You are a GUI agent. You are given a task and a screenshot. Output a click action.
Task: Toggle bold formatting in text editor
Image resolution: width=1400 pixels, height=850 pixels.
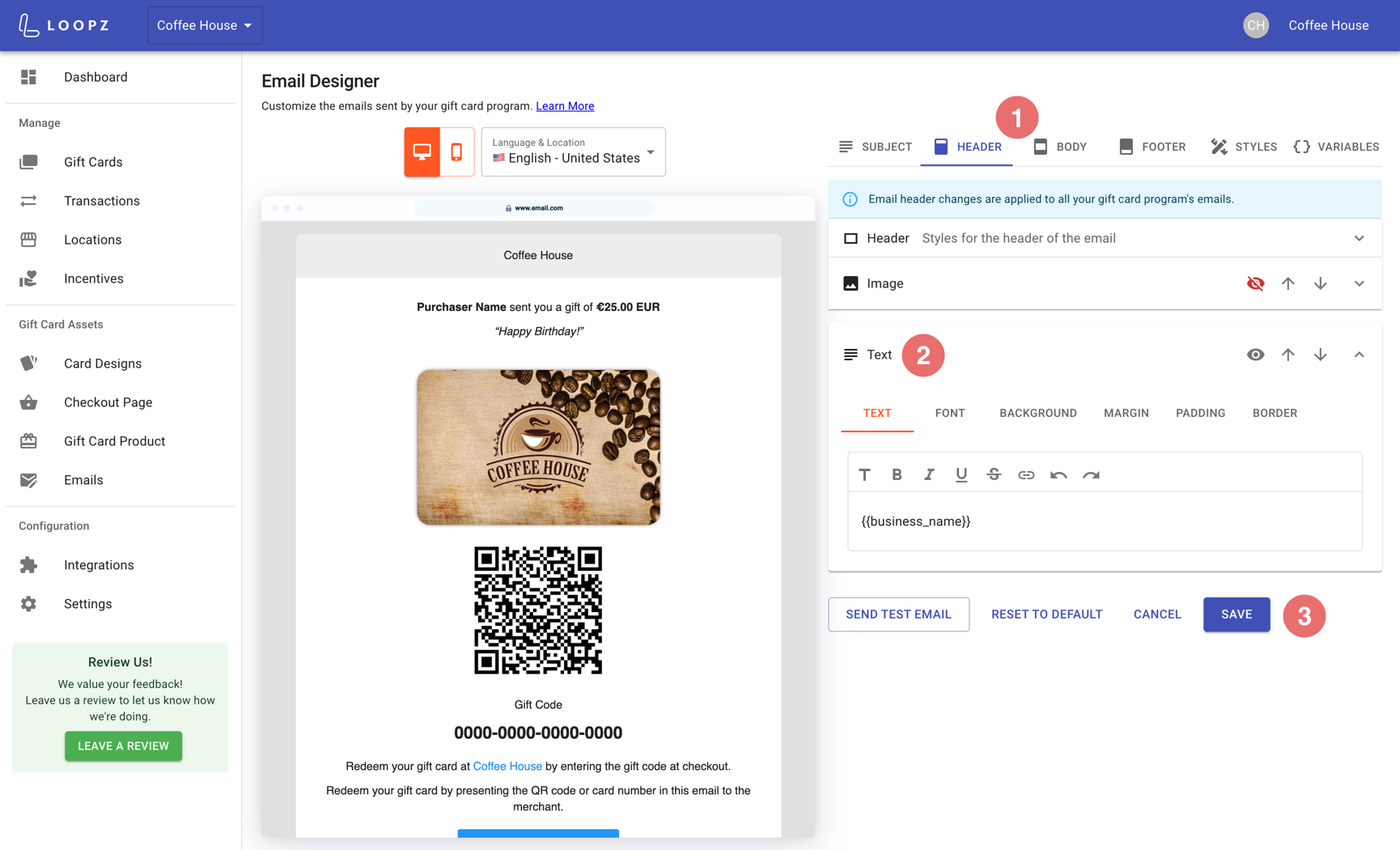897,474
